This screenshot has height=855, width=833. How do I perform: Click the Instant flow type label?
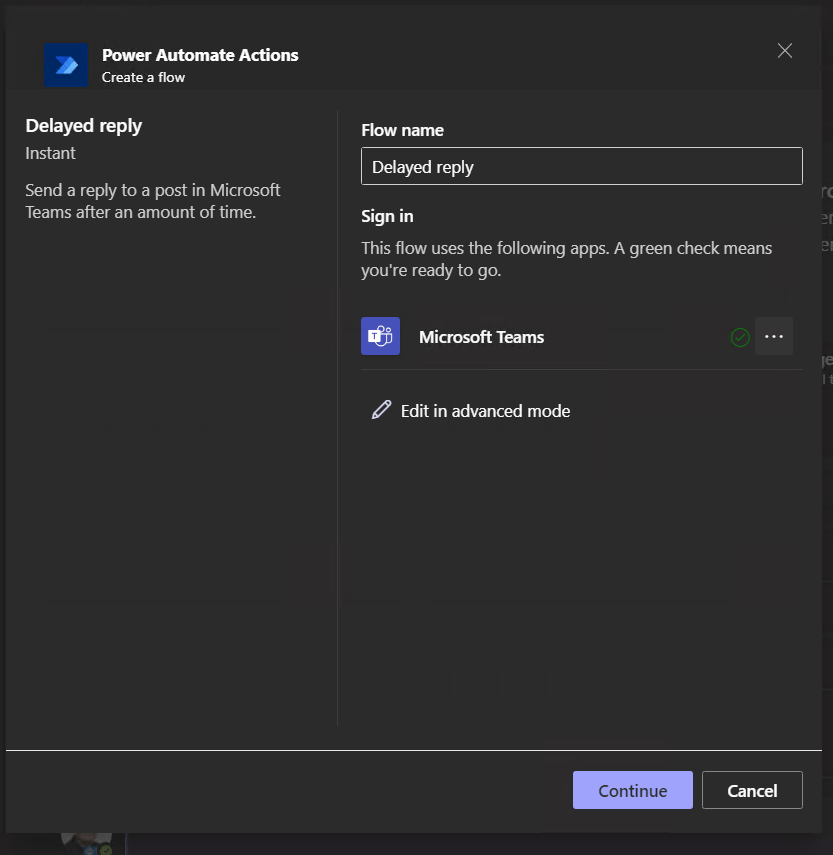[51, 153]
